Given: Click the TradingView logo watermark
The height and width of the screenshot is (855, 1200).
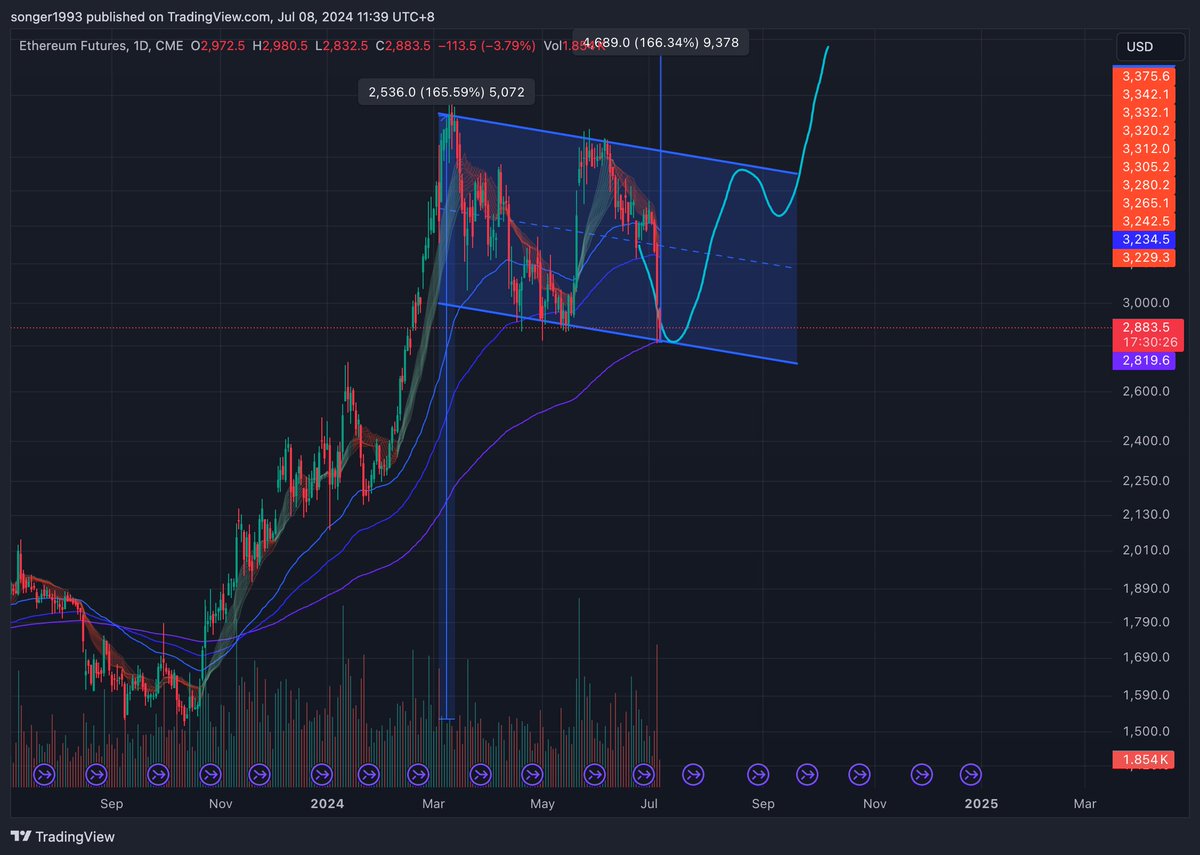Looking at the screenshot, I should (62, 836).
